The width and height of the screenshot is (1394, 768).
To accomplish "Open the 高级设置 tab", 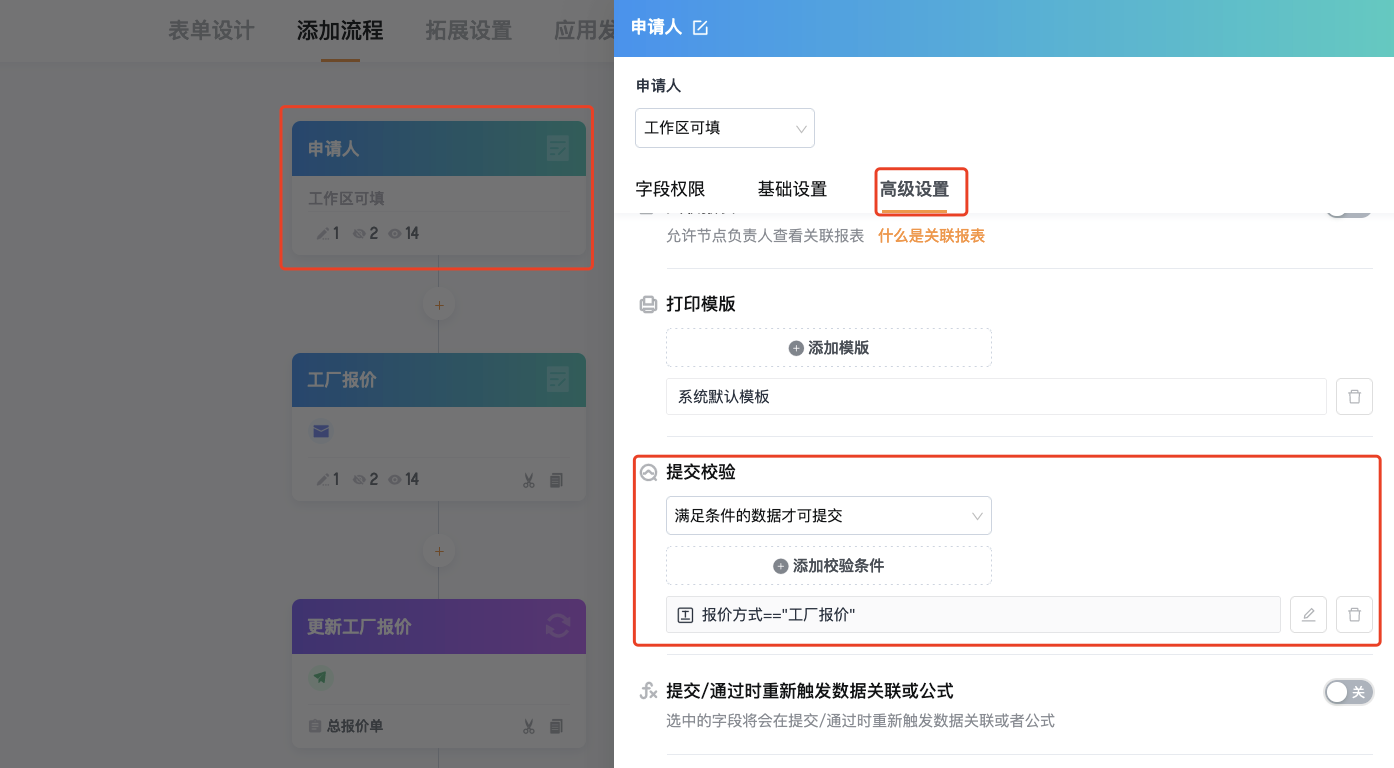I will pyautogui.click(x=914, y=189).
